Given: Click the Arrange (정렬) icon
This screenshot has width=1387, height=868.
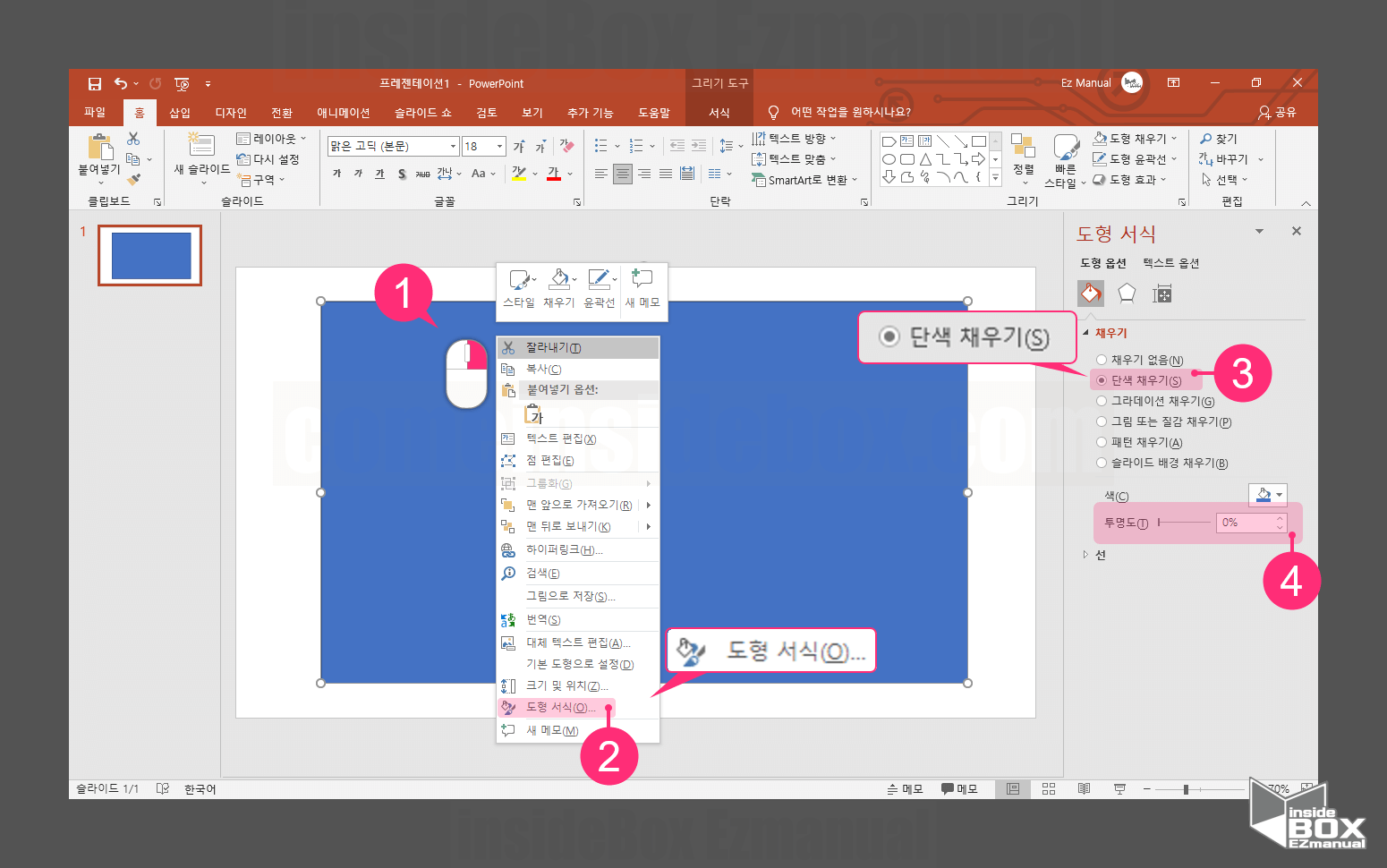Looking at the screenshot, I should click(1023, 146).
